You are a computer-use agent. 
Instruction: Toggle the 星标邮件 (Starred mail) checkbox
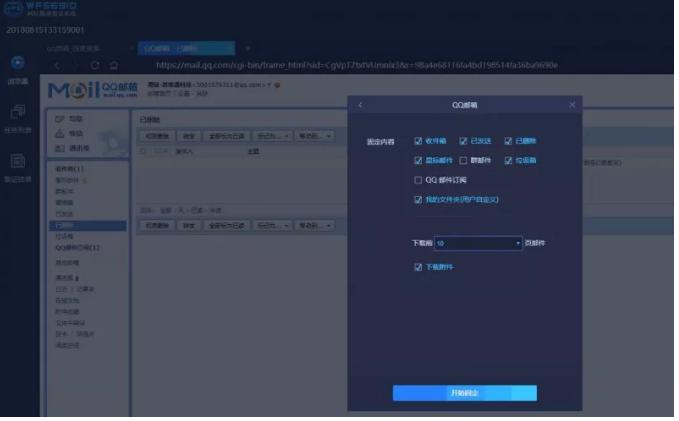418,161
